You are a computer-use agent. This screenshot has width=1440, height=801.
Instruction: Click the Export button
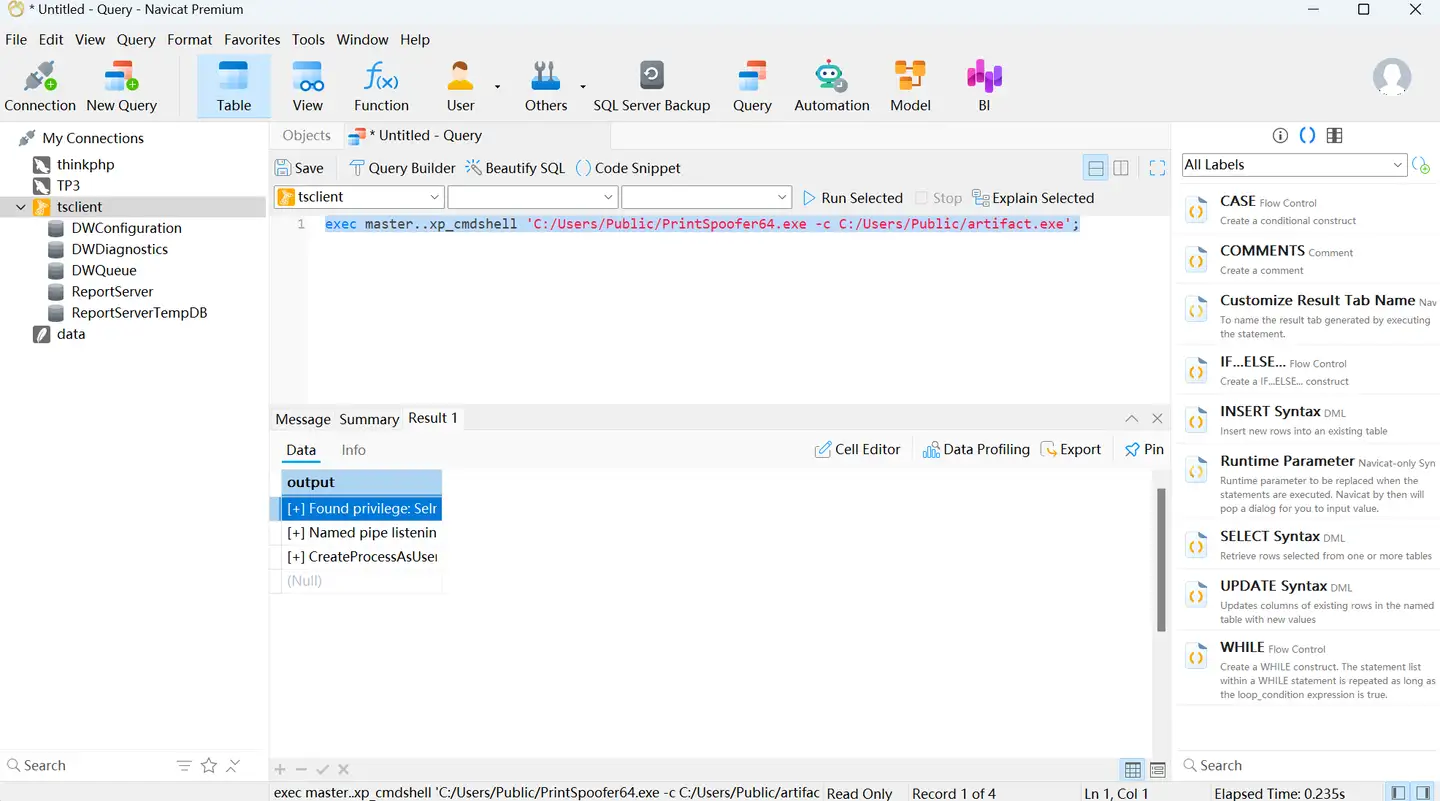click(x=1071, y=450)
